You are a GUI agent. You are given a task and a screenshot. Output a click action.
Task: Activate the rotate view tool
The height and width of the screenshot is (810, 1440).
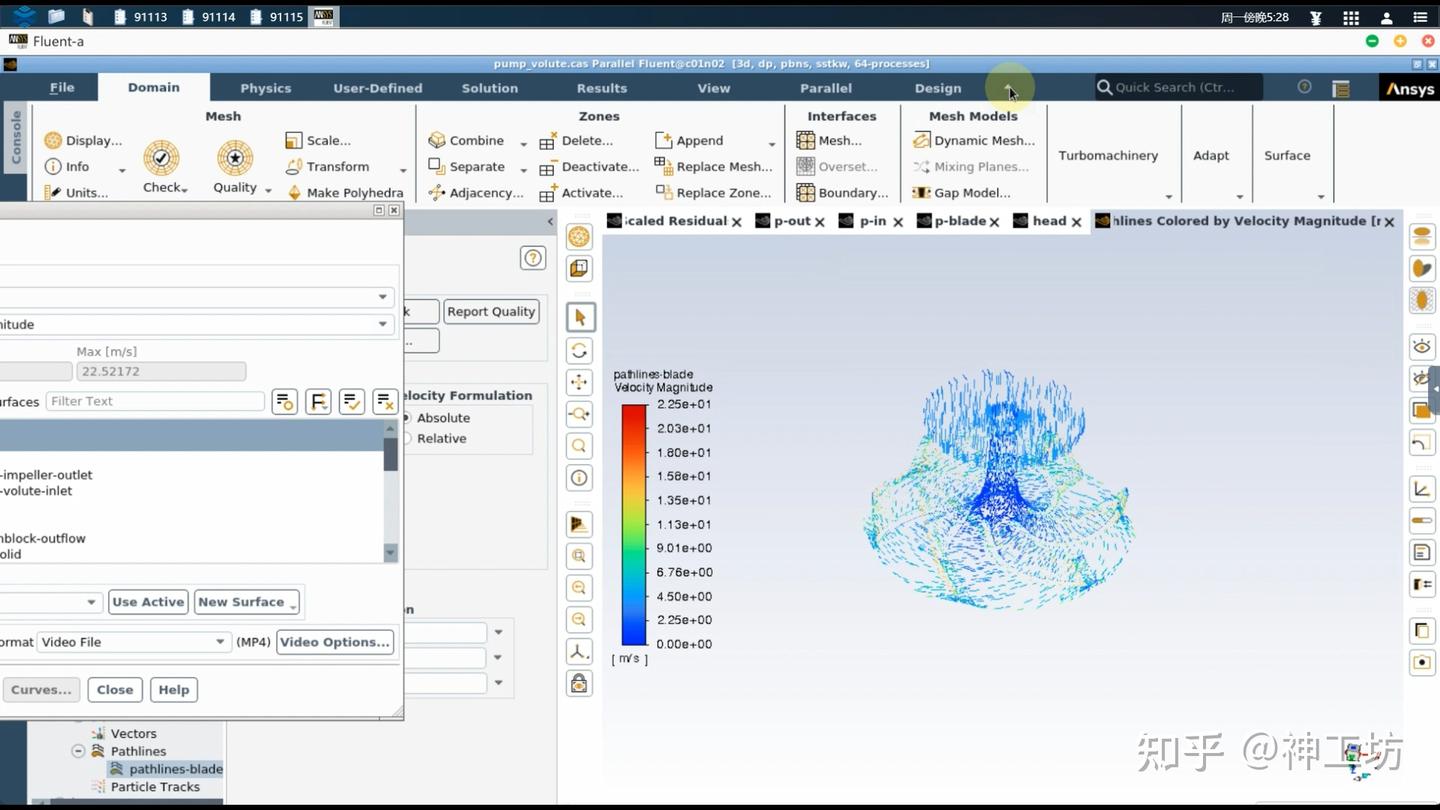(x=580, y=350)
